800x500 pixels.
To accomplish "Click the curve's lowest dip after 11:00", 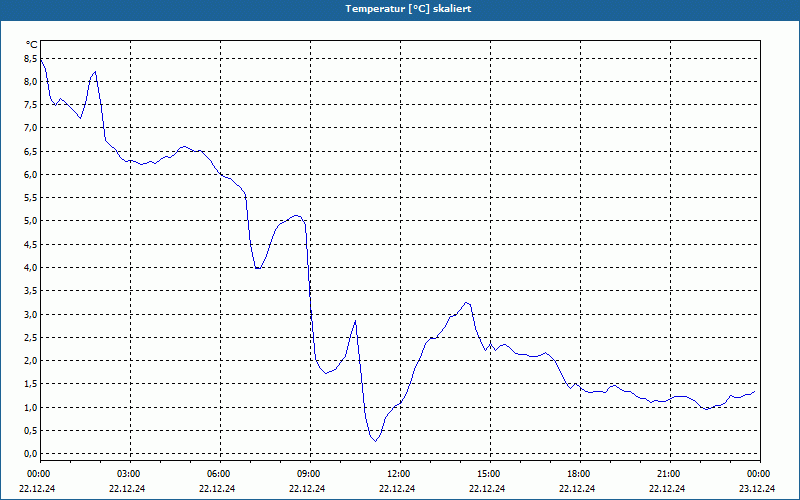I will [x=376, y=441].
